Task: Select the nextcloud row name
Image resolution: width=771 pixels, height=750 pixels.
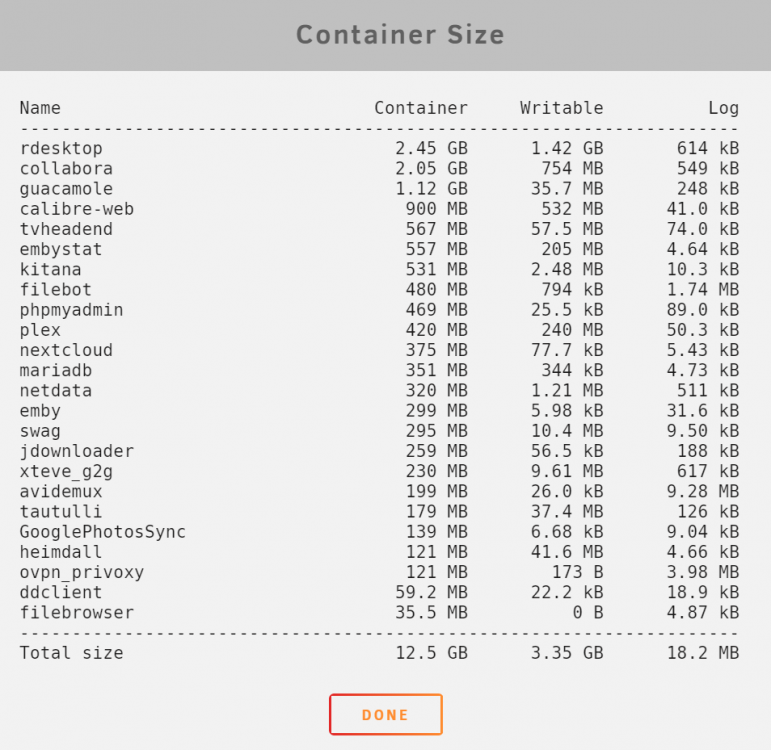Action: [66, 350]
